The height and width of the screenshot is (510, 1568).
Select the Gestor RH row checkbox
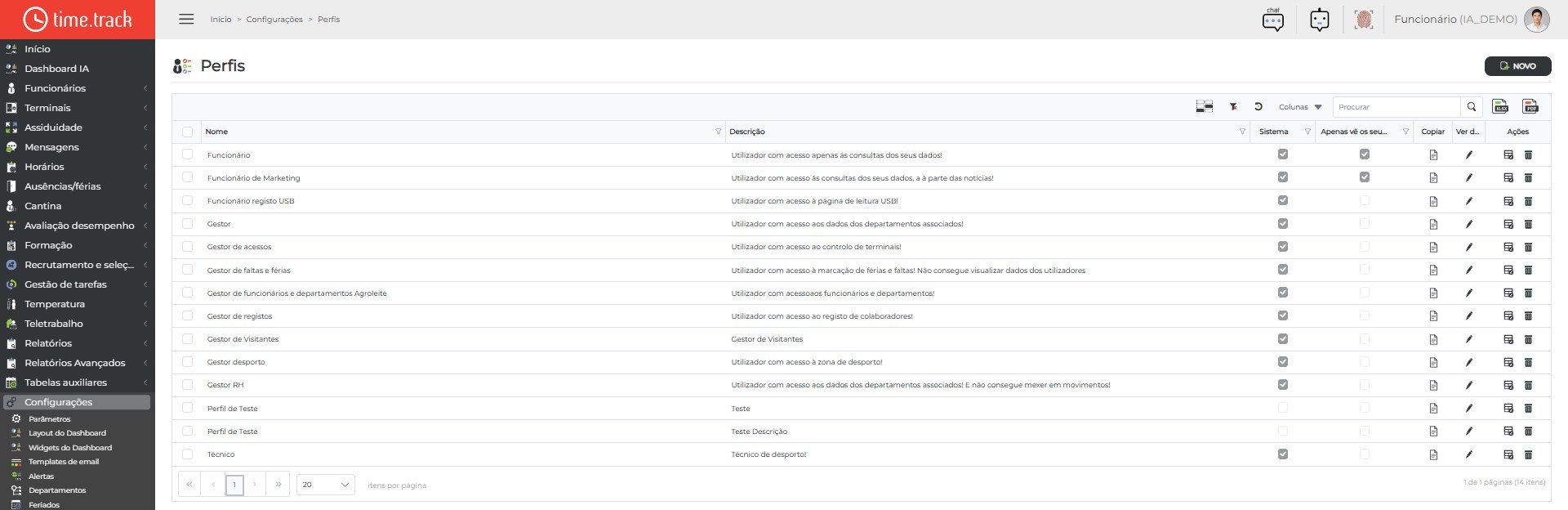tap(188, 384)
